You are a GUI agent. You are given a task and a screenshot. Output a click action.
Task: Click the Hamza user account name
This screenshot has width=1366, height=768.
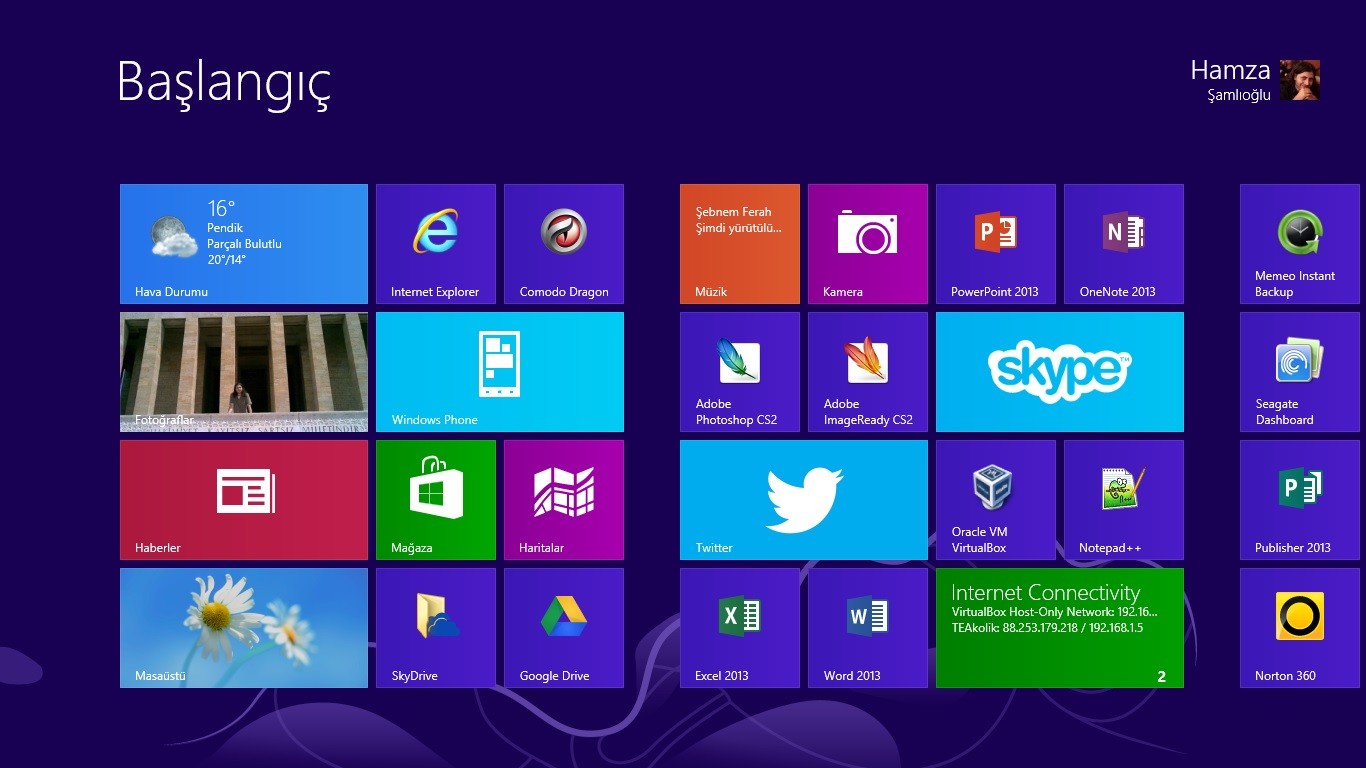1230,70
